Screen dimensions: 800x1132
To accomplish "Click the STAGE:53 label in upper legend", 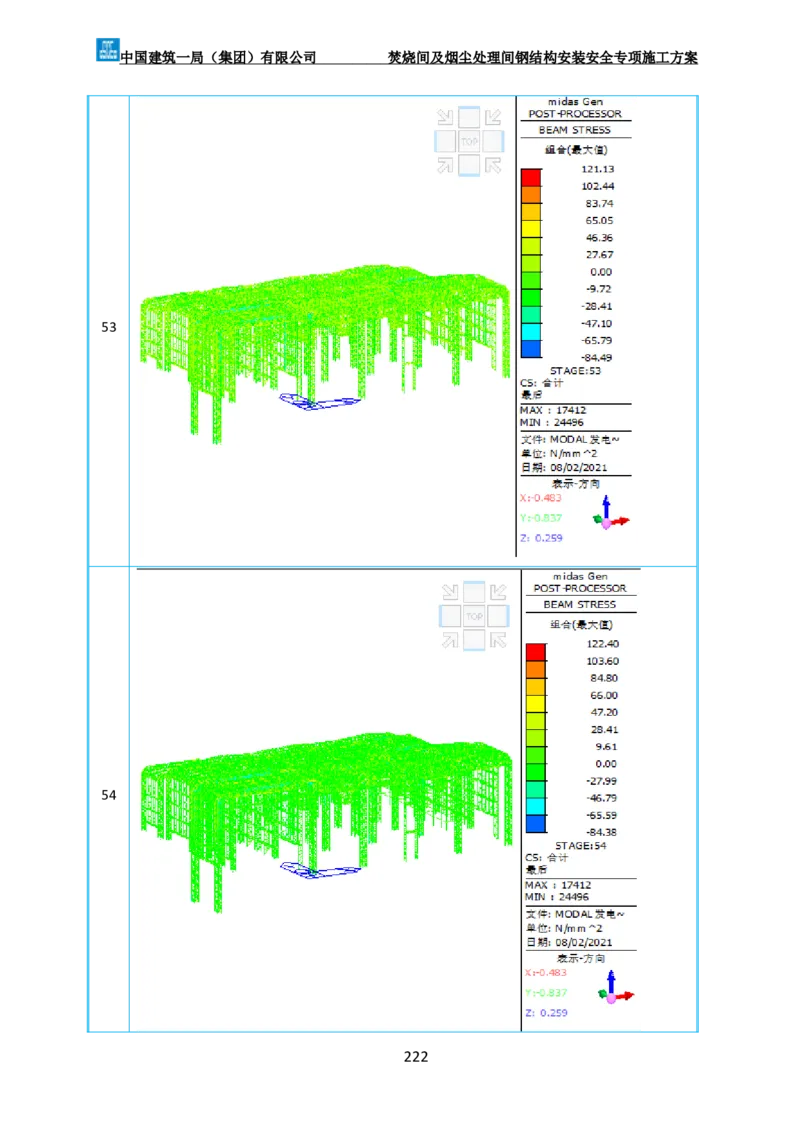I will tap(575, 370).
